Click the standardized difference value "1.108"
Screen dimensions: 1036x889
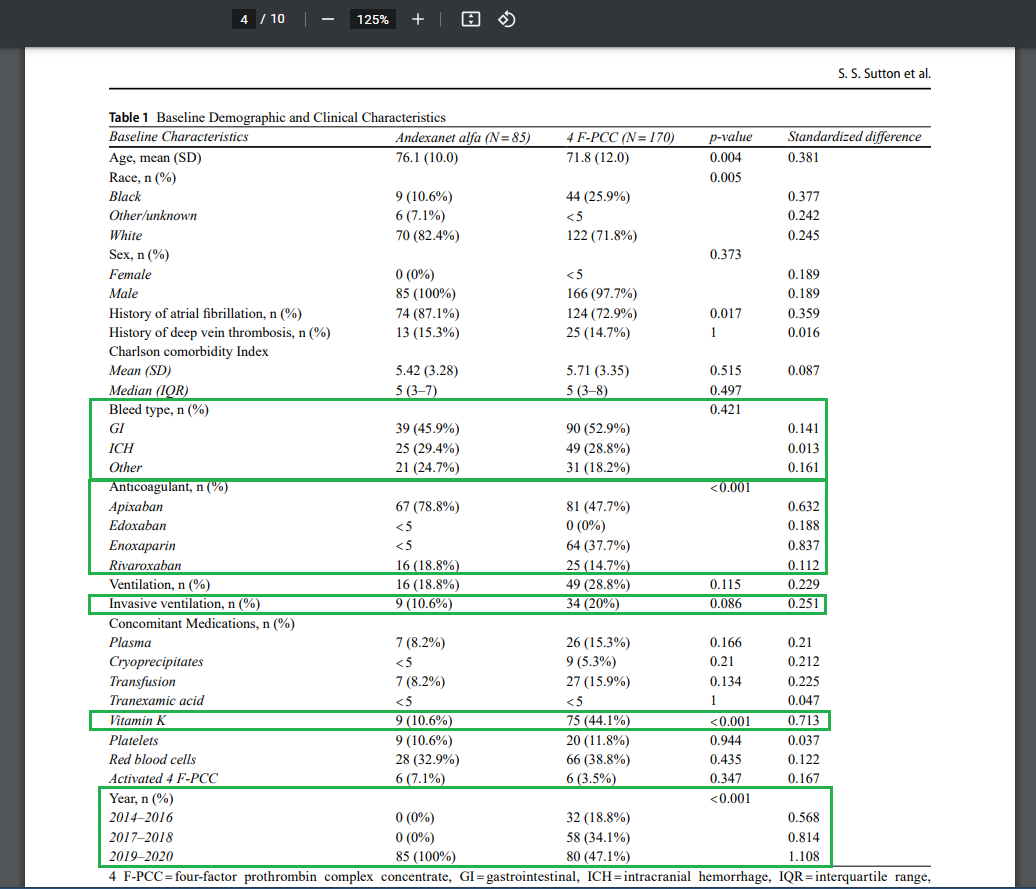click(x=803, y=857)
